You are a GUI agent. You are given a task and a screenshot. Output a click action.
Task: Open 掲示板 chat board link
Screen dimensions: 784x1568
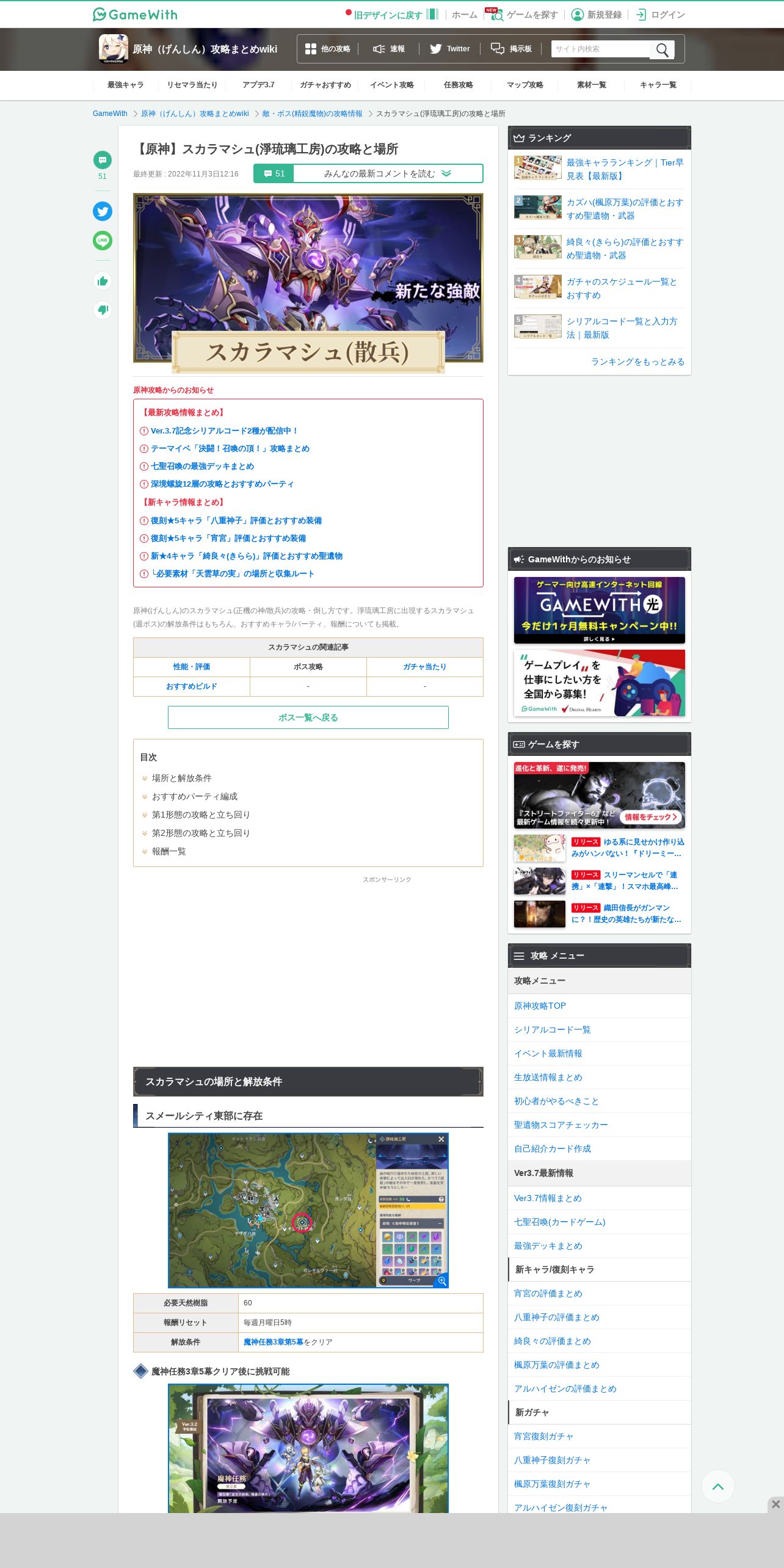pos(511,49)
